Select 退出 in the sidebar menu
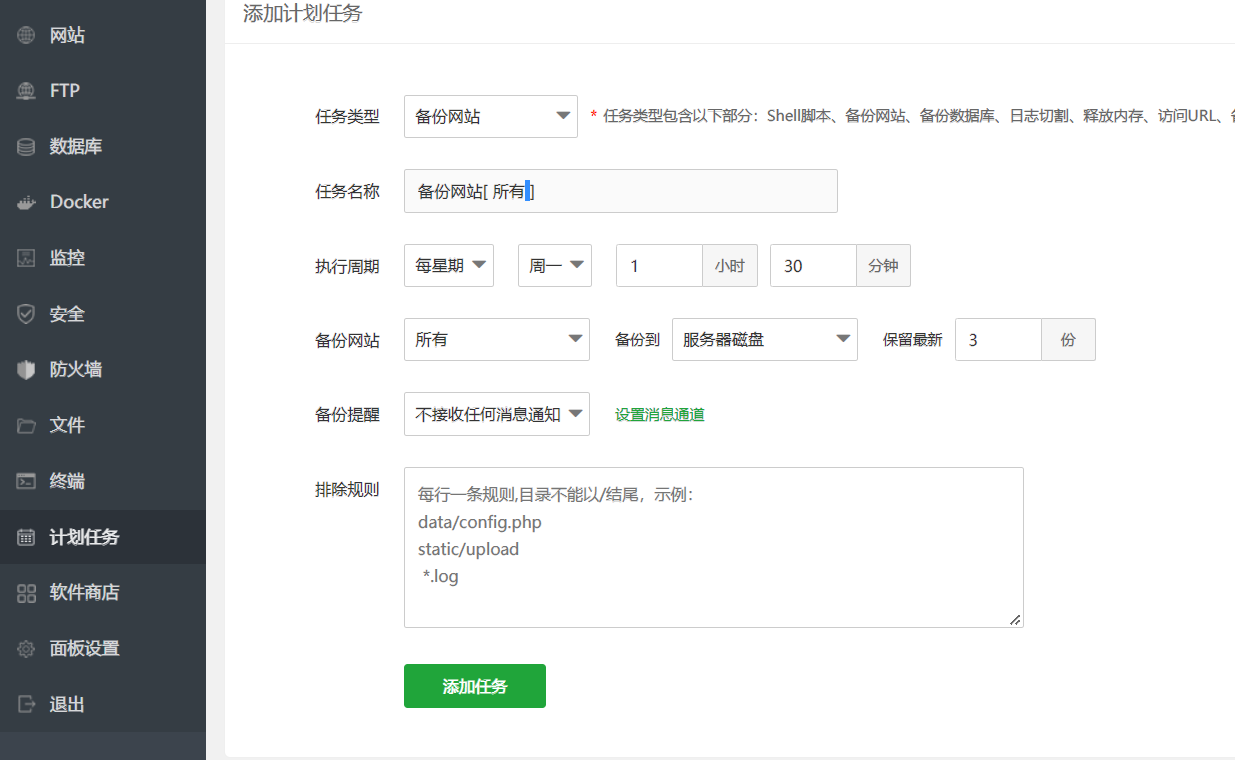The width and height of the screenshot is (1235, 760). coord(67,705)
